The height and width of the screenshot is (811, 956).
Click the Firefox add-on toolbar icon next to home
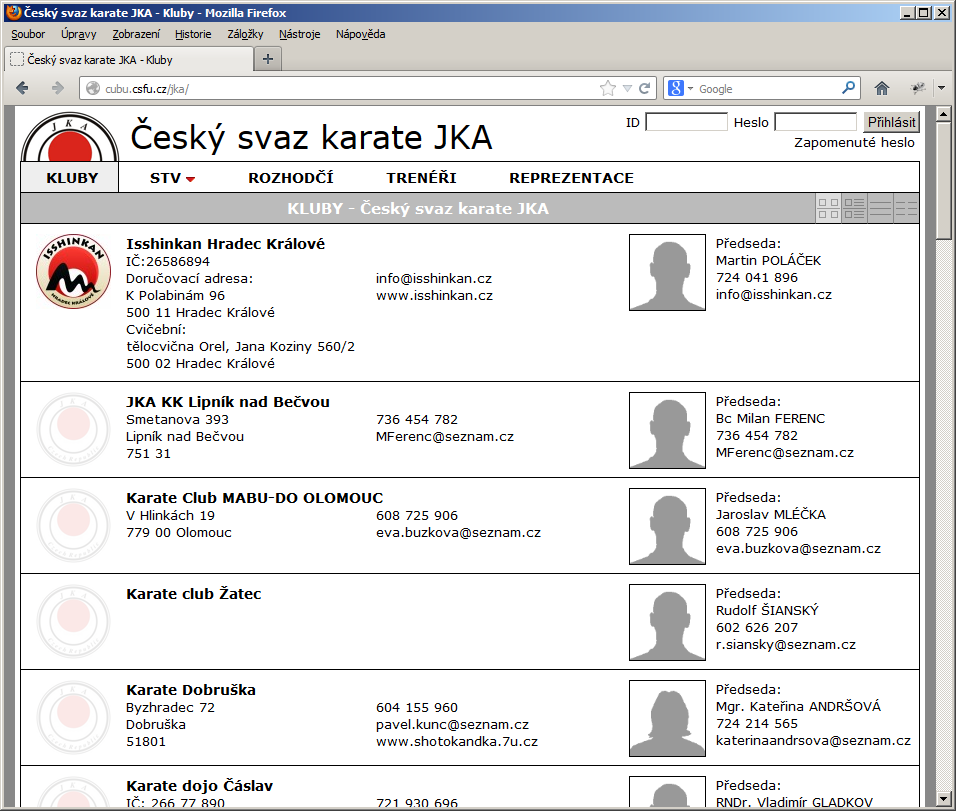(x=918, y=88)
